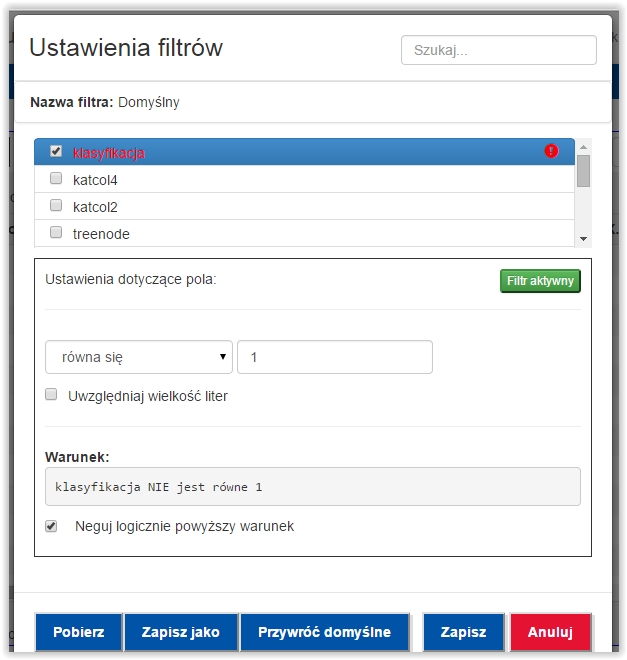The image size is (627, 660).
Task: Click the list scrollbar down arrow
Action: [x=583, y=239]
